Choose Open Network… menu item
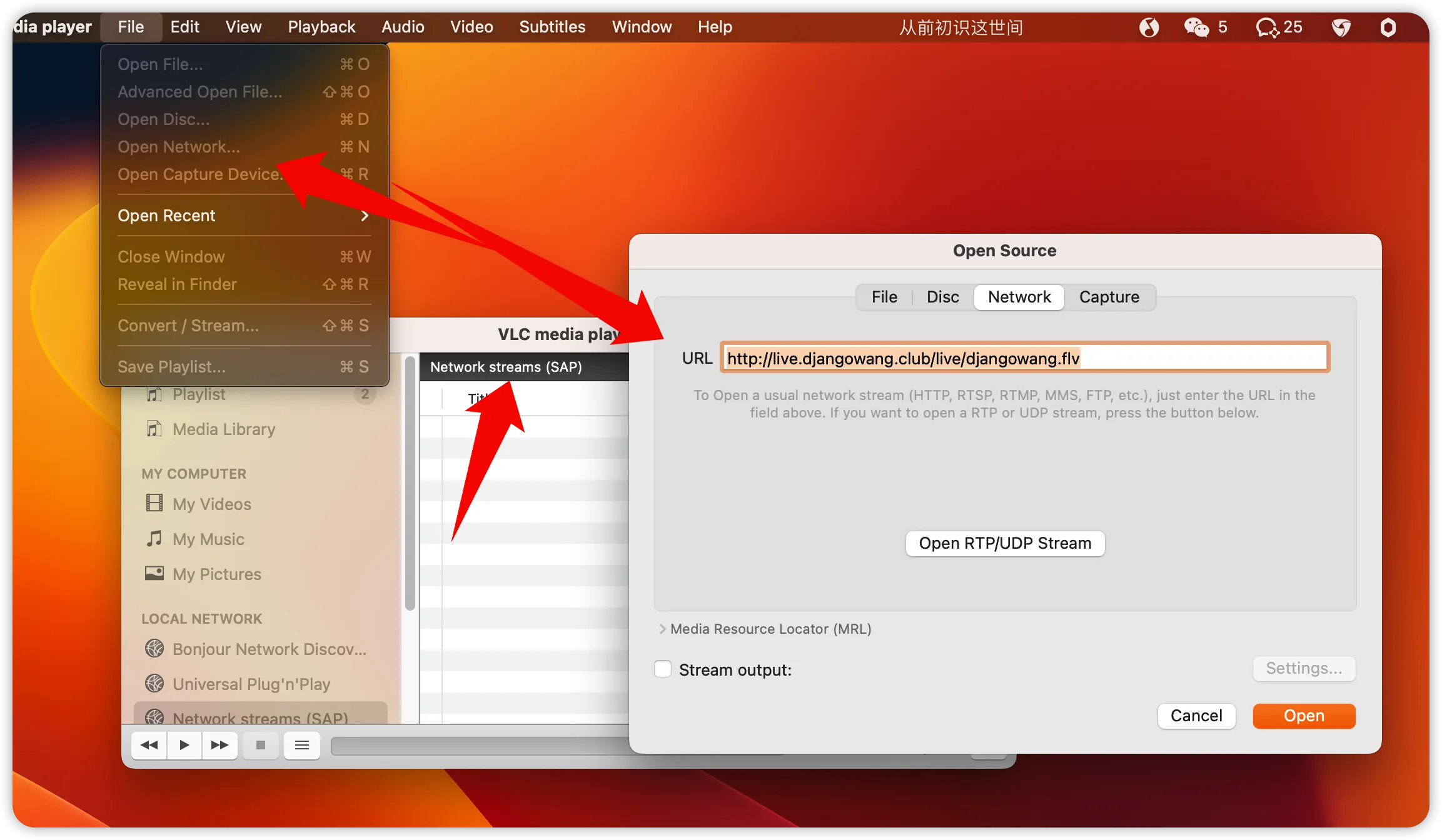 [x=244, y=147]
